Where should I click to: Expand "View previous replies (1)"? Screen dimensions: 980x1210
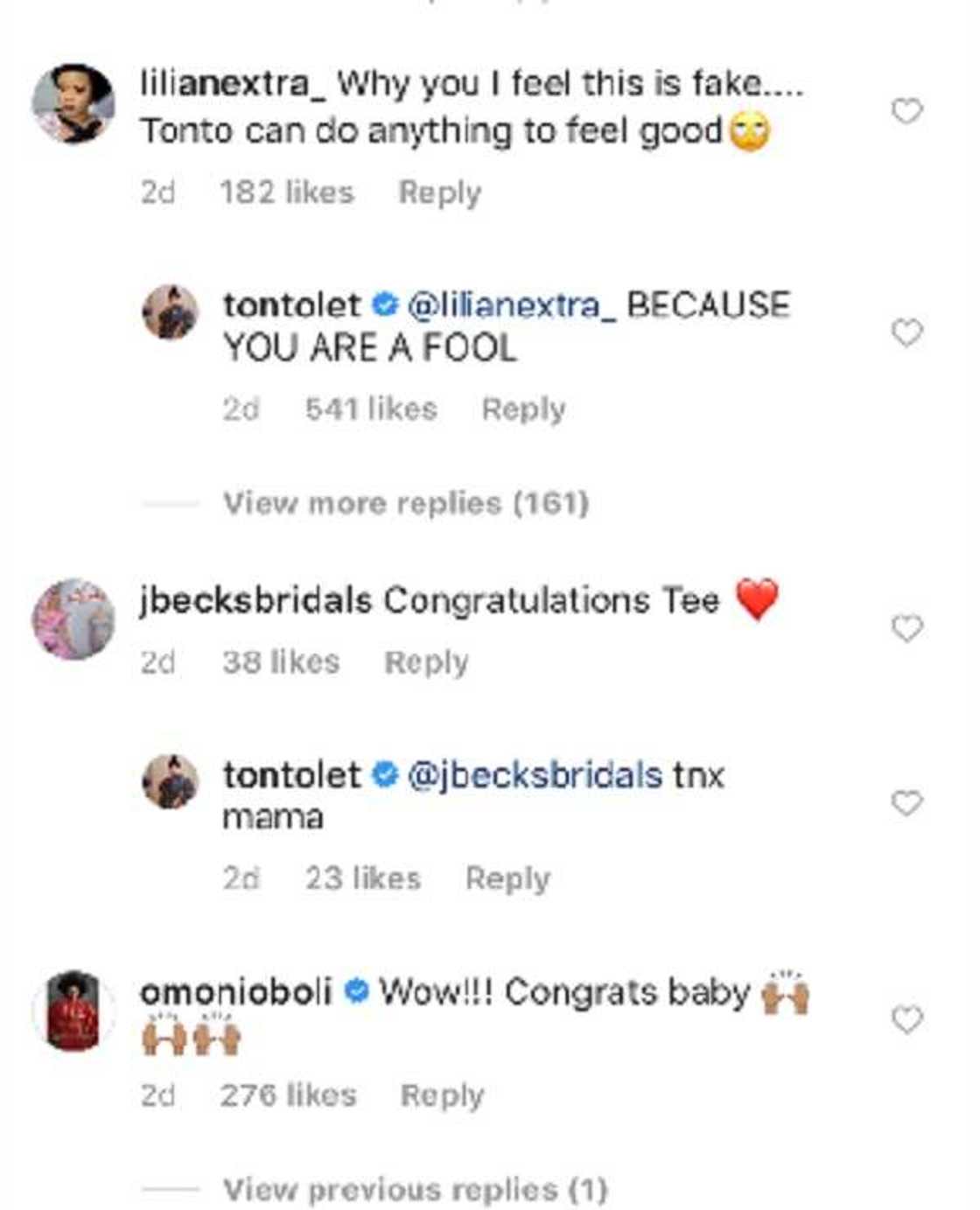[415, 1190]
